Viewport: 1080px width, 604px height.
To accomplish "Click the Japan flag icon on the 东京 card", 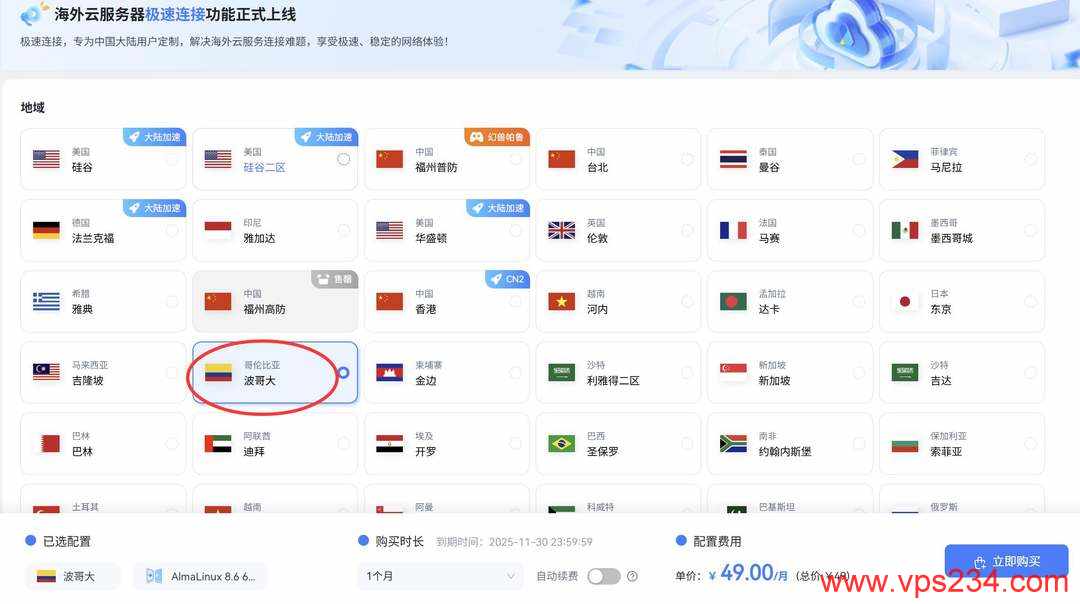I will coord(904,300).
